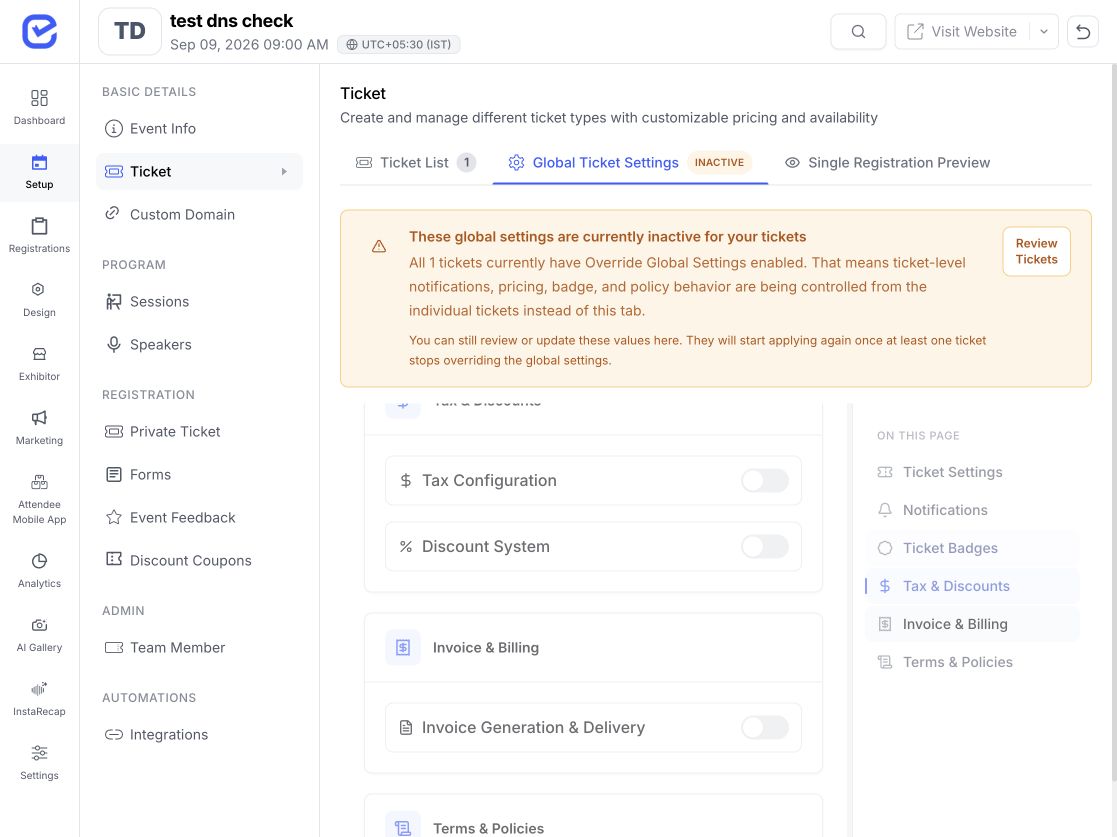Click the document icon beside Invoice Generation
This screenshot has width=1117, height=837.
click(406, 727)
